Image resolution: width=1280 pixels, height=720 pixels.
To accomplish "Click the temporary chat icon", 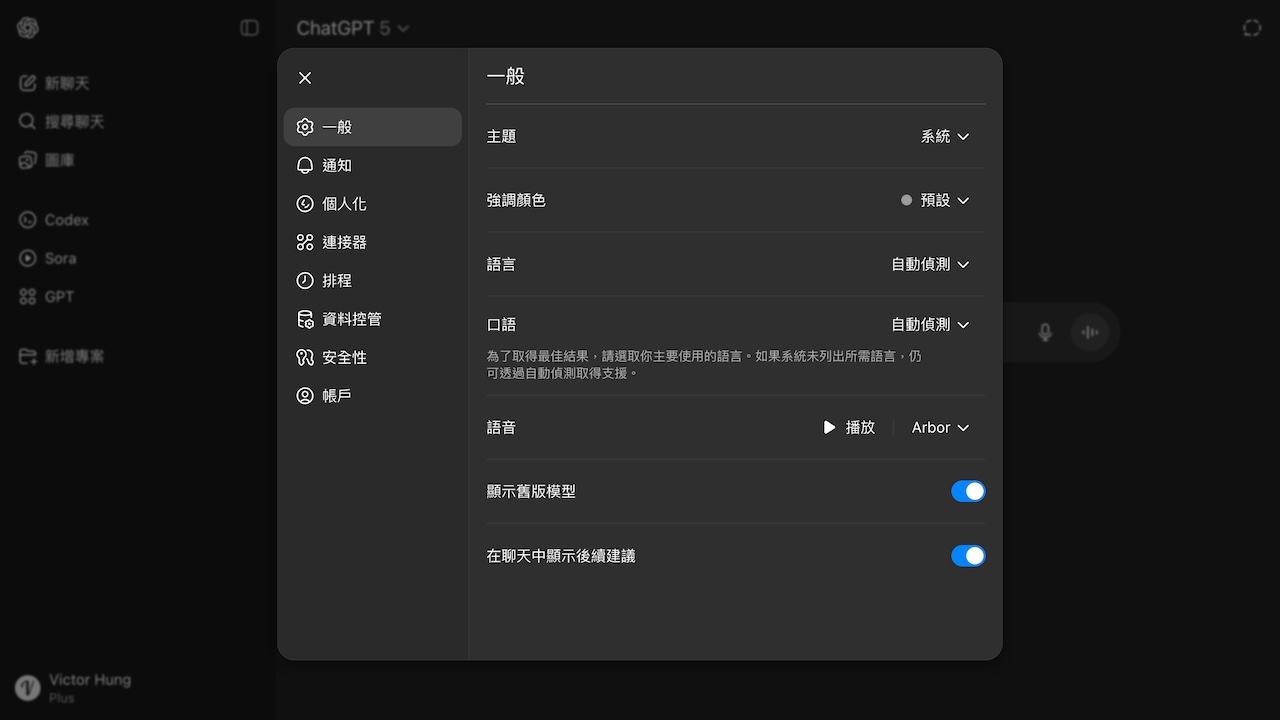I will coord(1252,28).
